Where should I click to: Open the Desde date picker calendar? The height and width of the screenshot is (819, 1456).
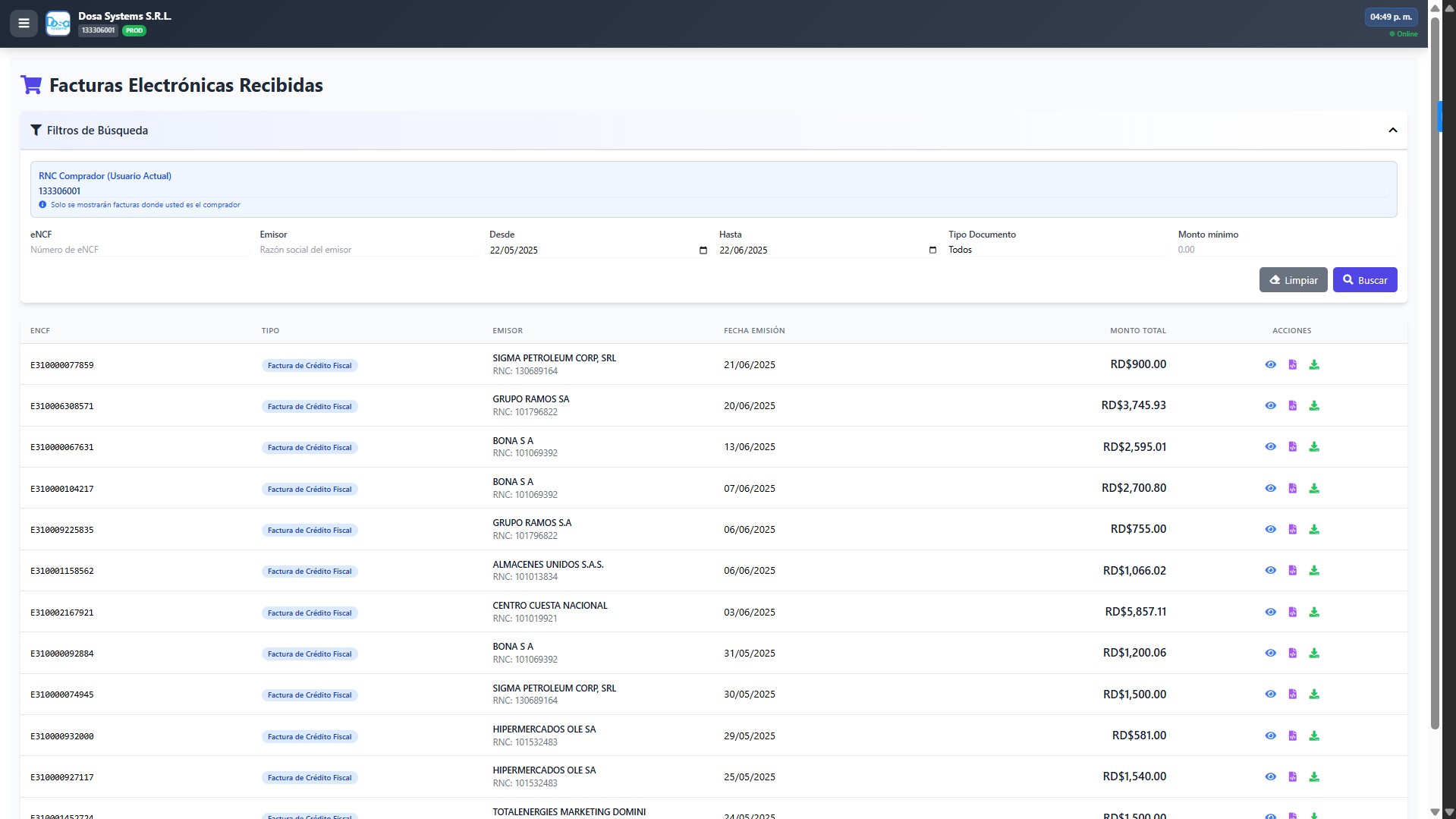pyautogui.click(x=703, y=250)
